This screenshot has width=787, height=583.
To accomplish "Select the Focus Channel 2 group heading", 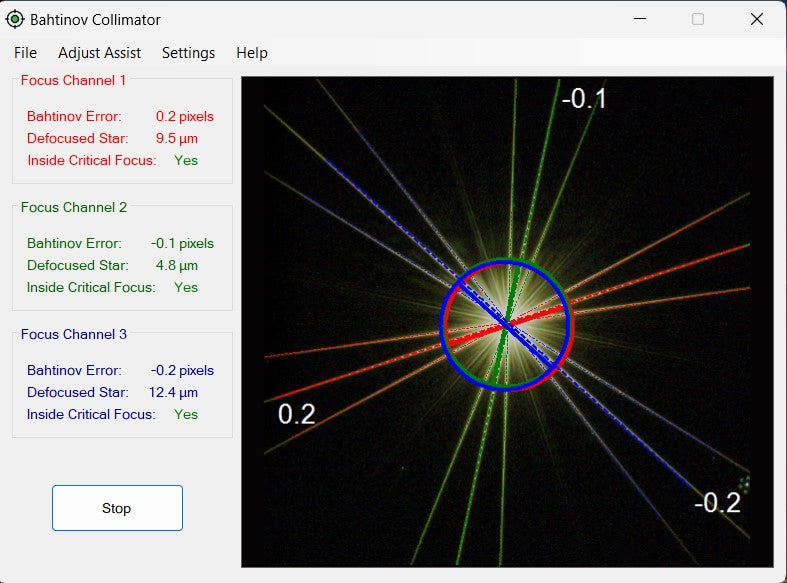I will (73, 207).
